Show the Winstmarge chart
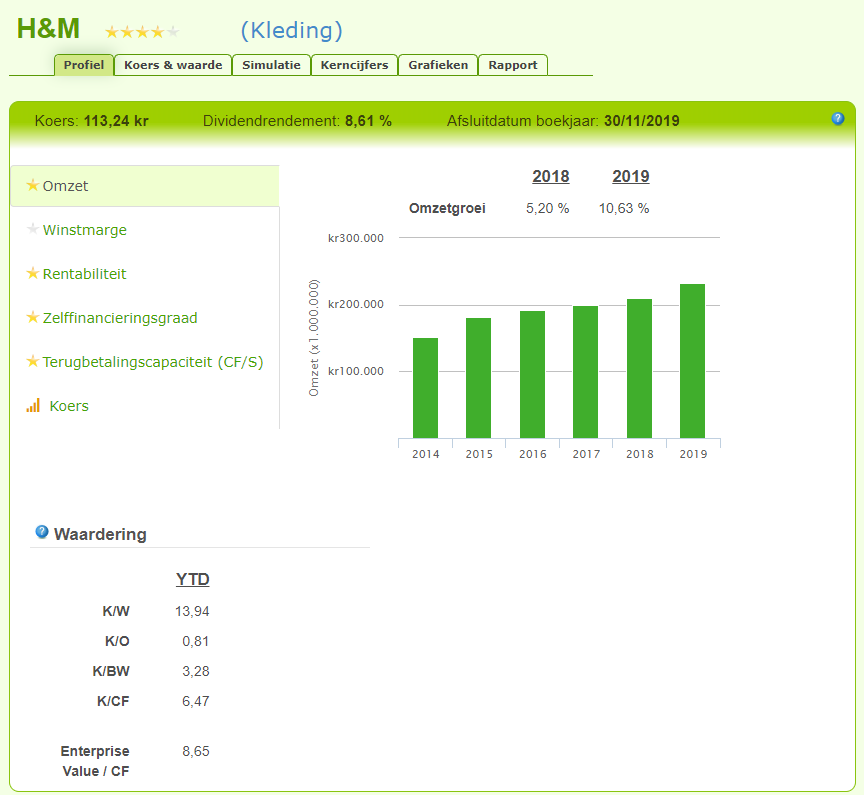 [x=85, y=230]
